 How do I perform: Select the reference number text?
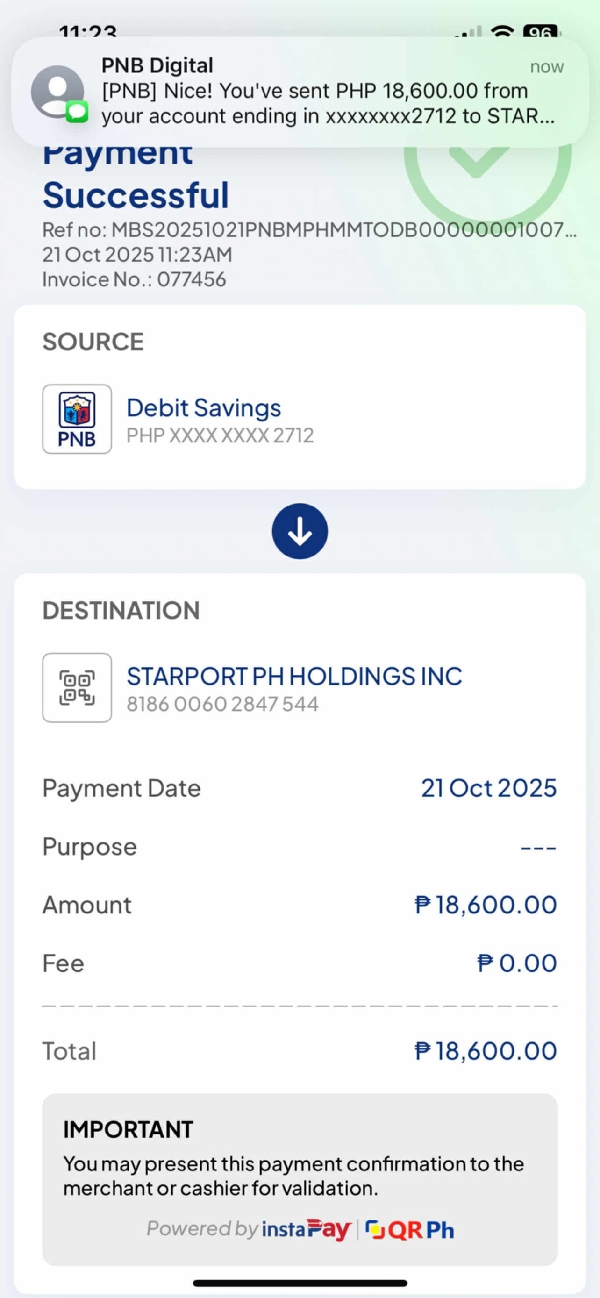[x=309, y=230]
